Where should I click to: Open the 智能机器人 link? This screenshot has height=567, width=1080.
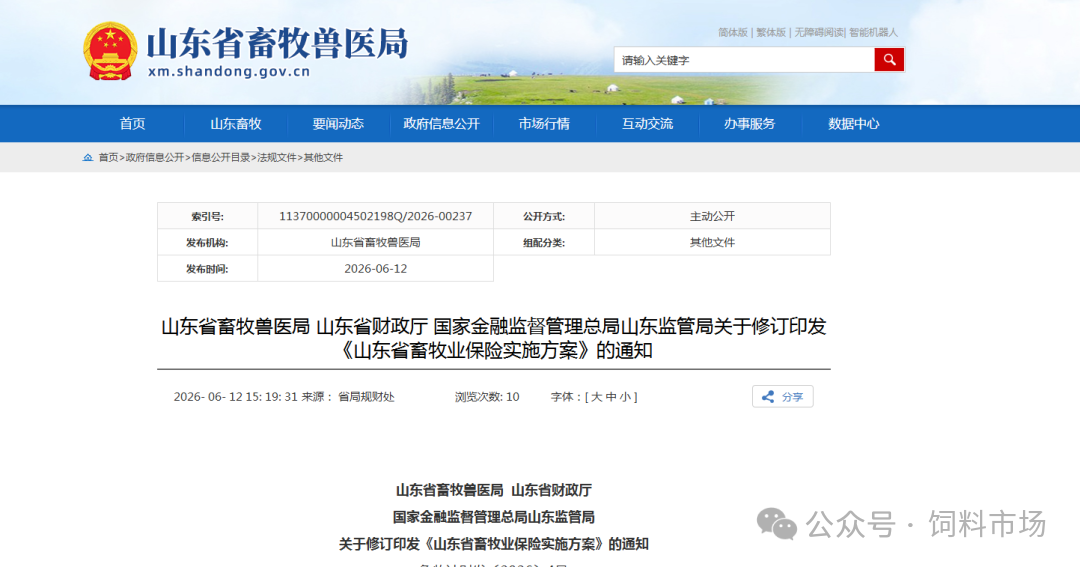pos(873,32)
